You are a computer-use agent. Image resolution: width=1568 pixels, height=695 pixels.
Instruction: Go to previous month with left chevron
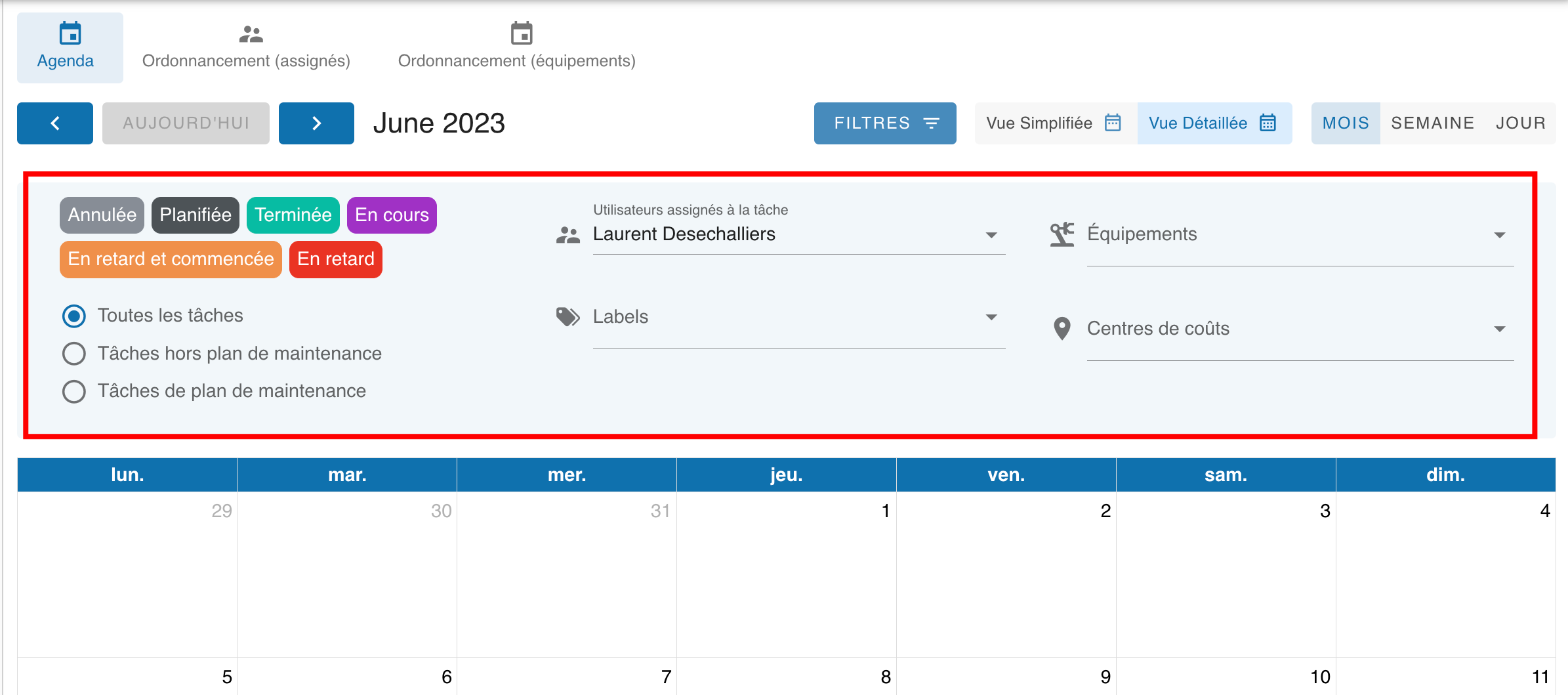55,123
